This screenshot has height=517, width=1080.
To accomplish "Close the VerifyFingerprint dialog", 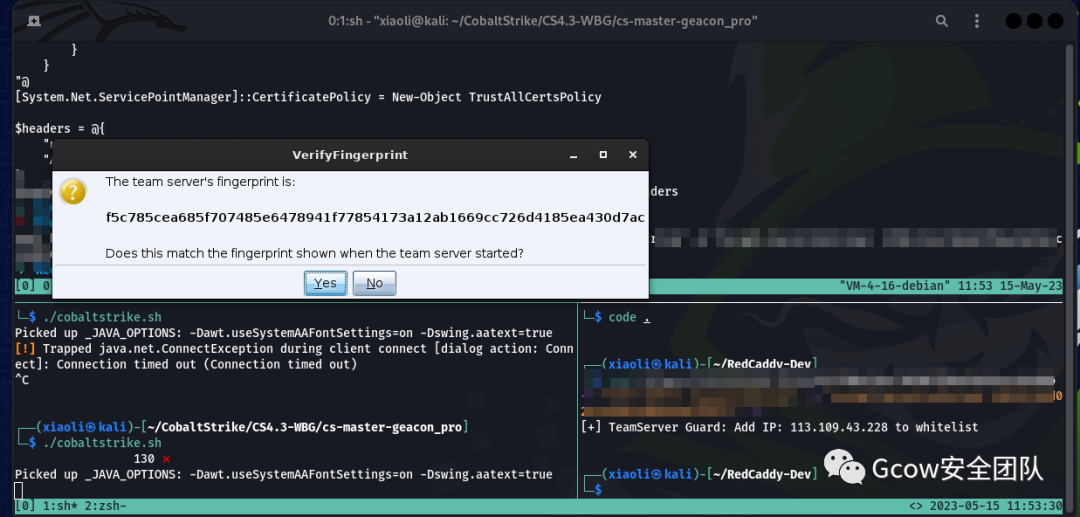I will coord(632,155).
